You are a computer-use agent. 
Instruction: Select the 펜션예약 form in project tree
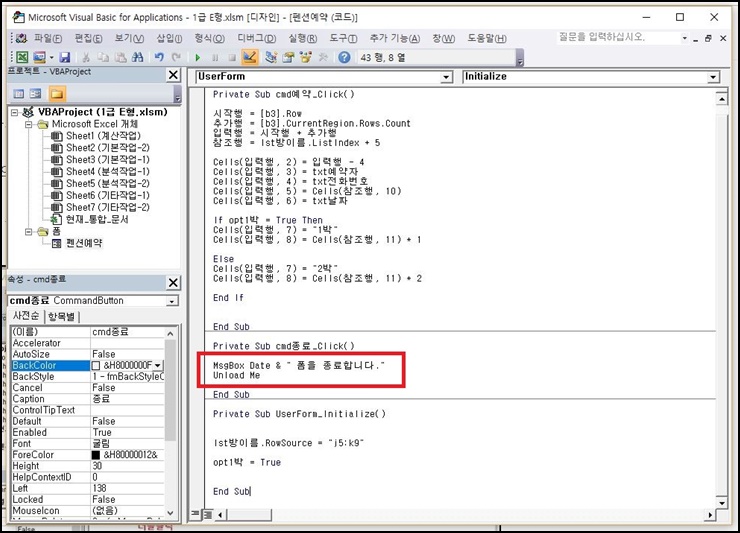click(x=84, y=243)
